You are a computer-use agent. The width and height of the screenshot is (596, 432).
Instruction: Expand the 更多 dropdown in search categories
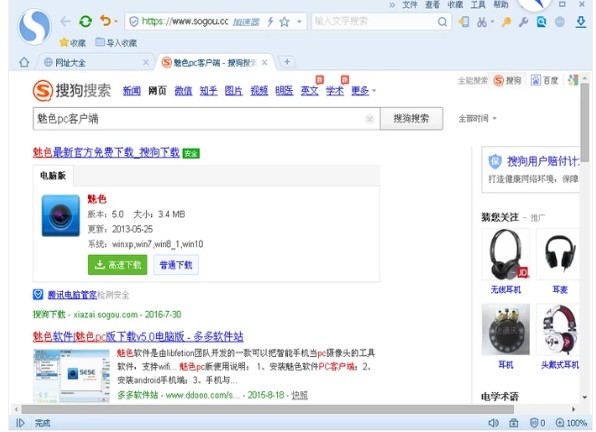click(x=363, y=90)
